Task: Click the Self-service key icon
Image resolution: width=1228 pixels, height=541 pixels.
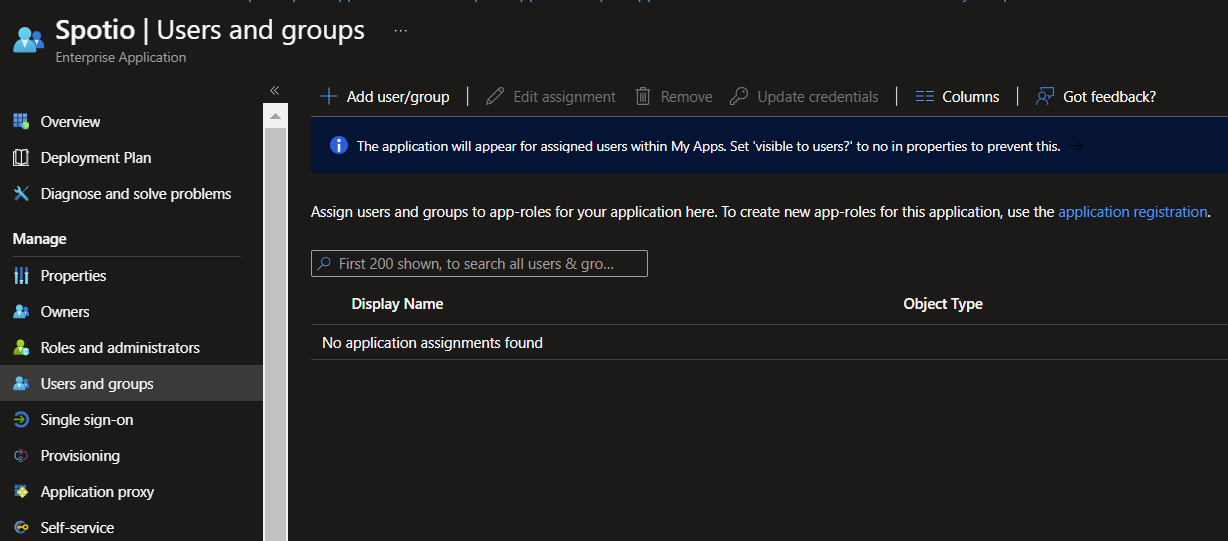Action: [x=21, y=528]
